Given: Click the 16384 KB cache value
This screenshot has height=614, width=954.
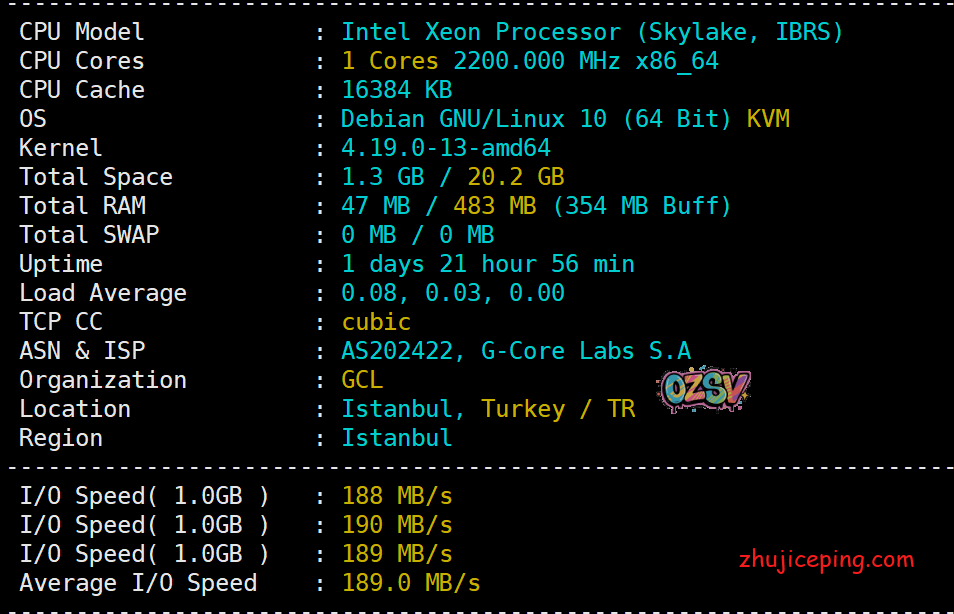Looking at the screenshot, I should (397, 90).
